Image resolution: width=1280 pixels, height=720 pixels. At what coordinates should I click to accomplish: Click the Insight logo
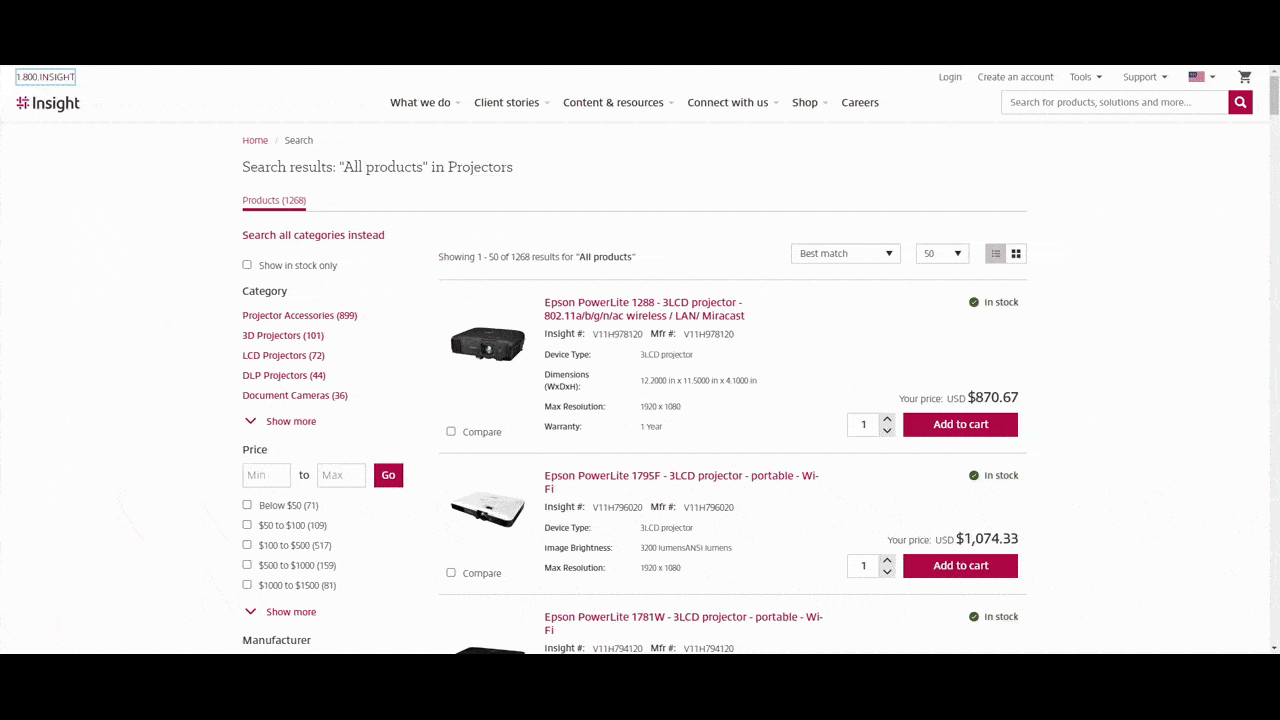(48, 103)
